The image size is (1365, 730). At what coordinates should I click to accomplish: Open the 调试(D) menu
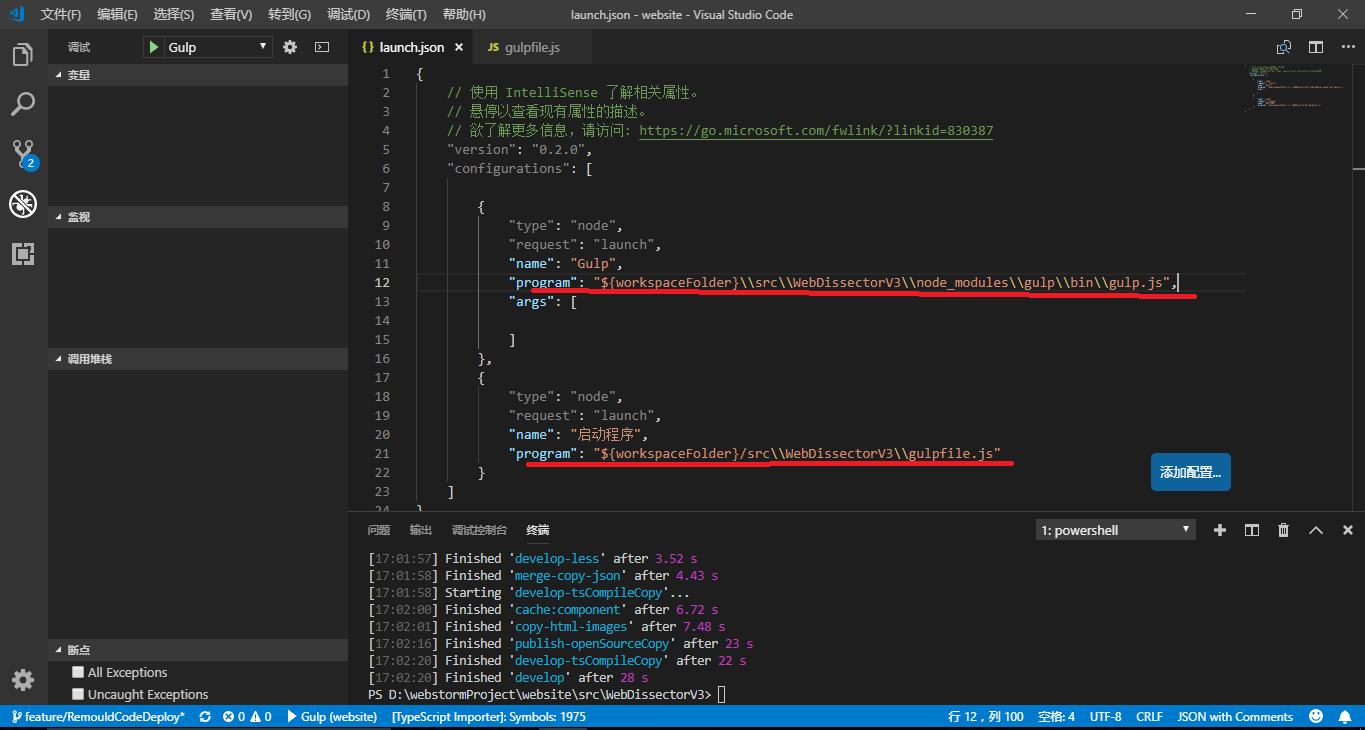(x=348, y=14)
